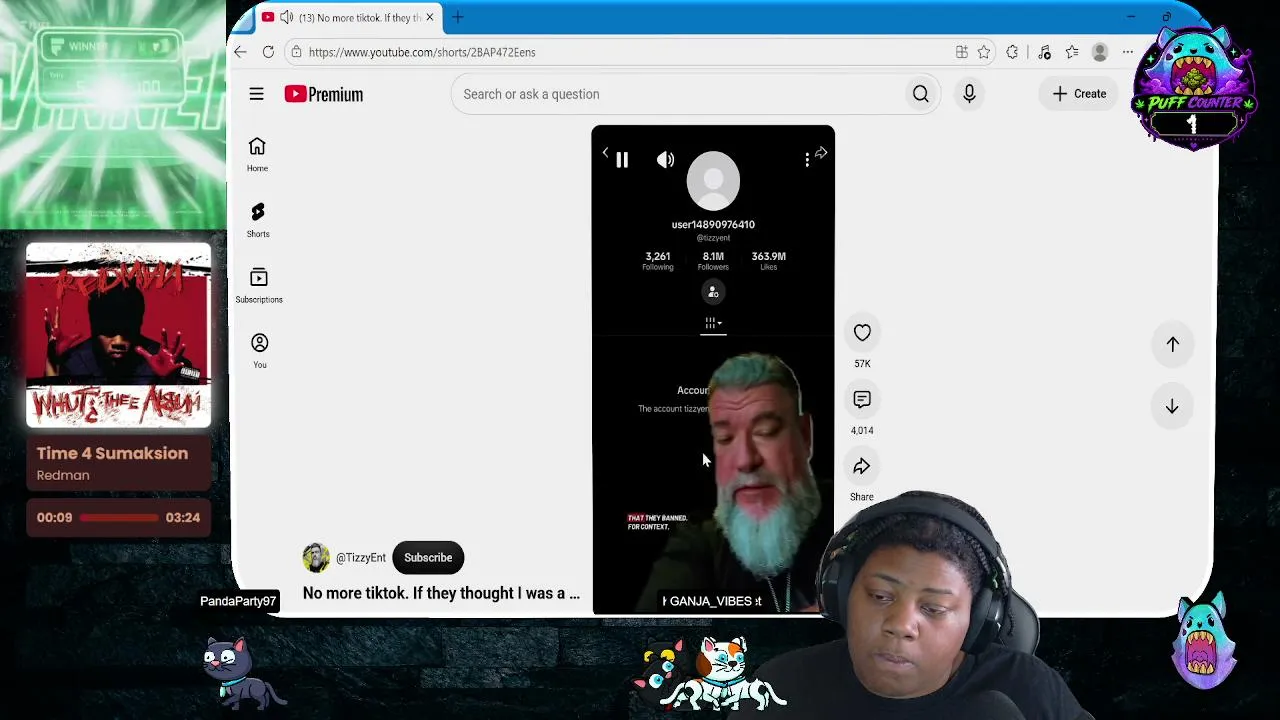This screenshot has width=1280, height=720.
Task: Open Shorts in the YouTube sidebar
Action: pos(258,220)
